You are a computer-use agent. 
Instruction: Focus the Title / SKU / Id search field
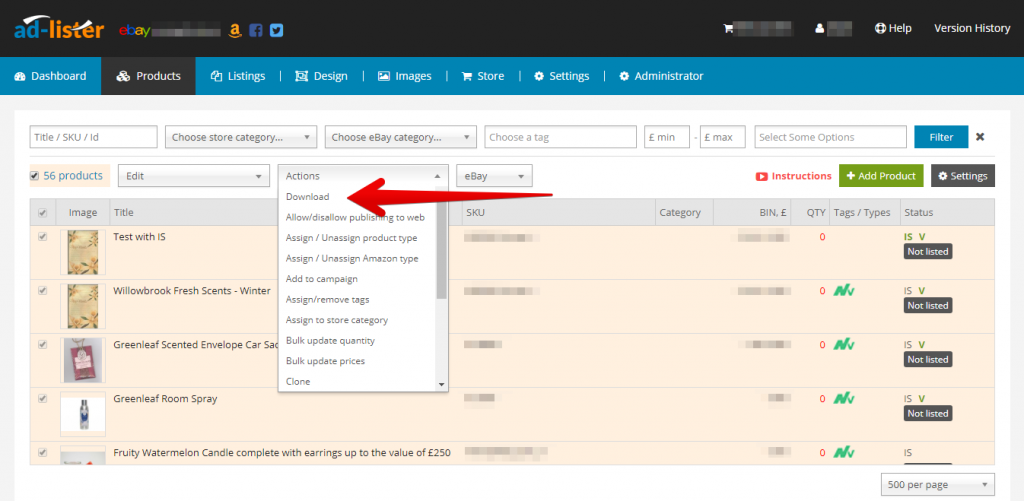(93, 137)
